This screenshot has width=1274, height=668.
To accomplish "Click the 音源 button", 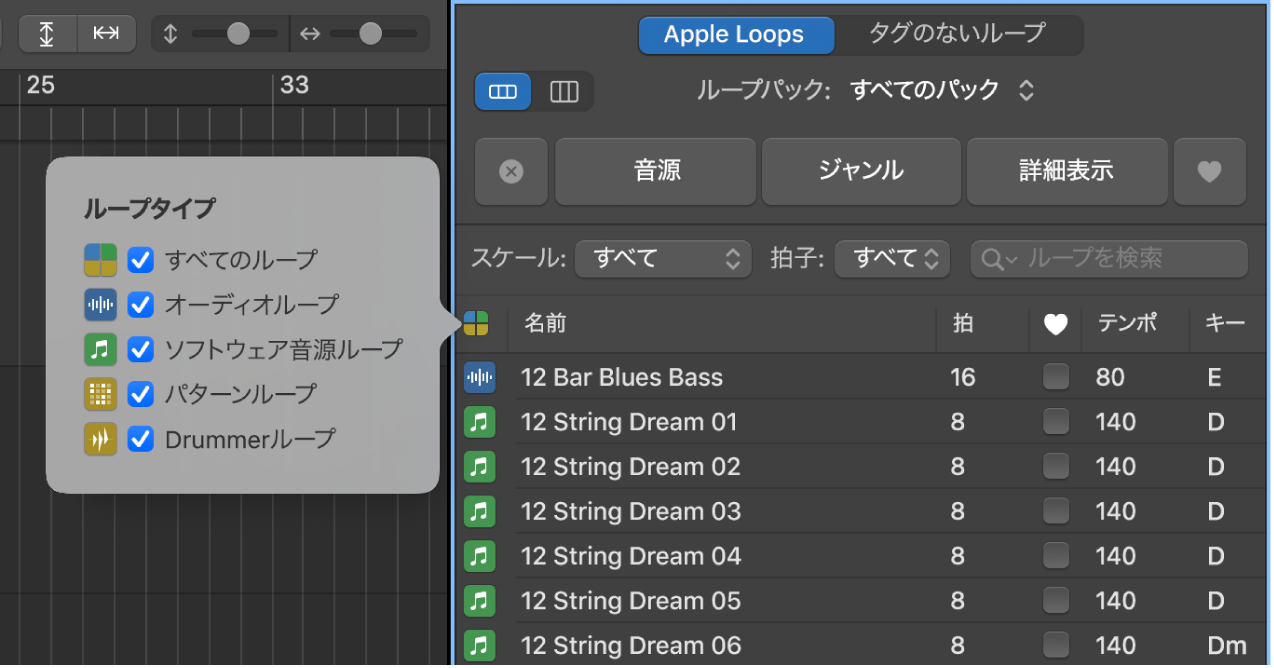I will [656, 172].
